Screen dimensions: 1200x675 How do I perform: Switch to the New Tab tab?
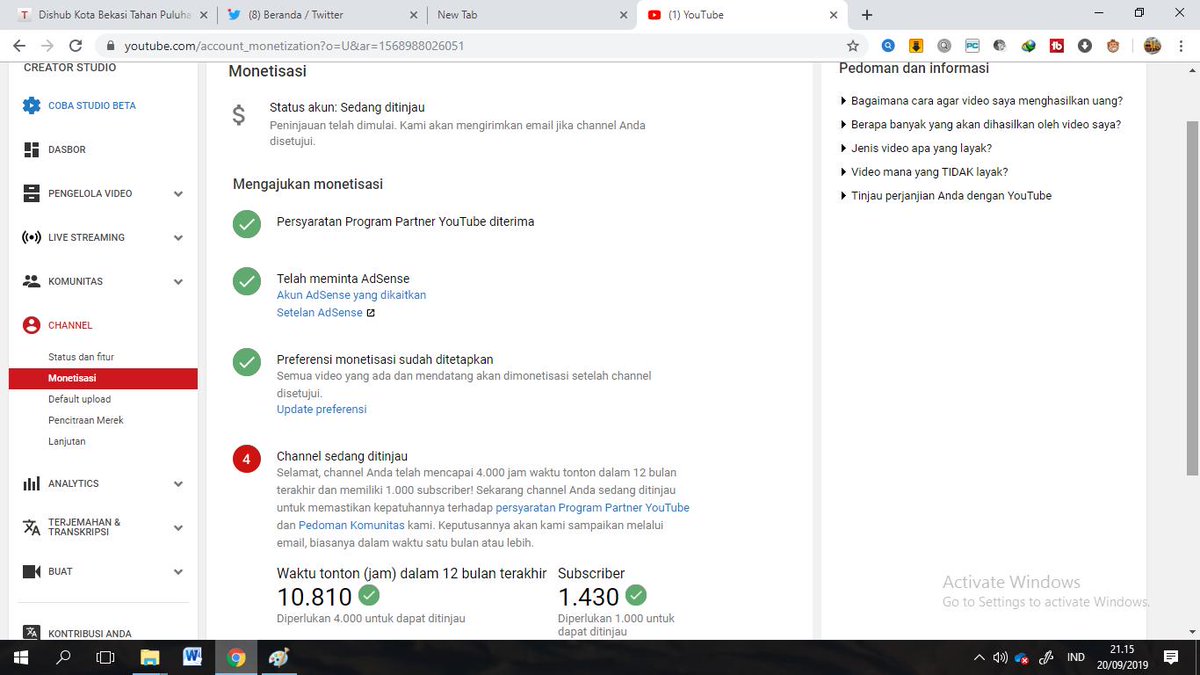click(x=531, y=15)
